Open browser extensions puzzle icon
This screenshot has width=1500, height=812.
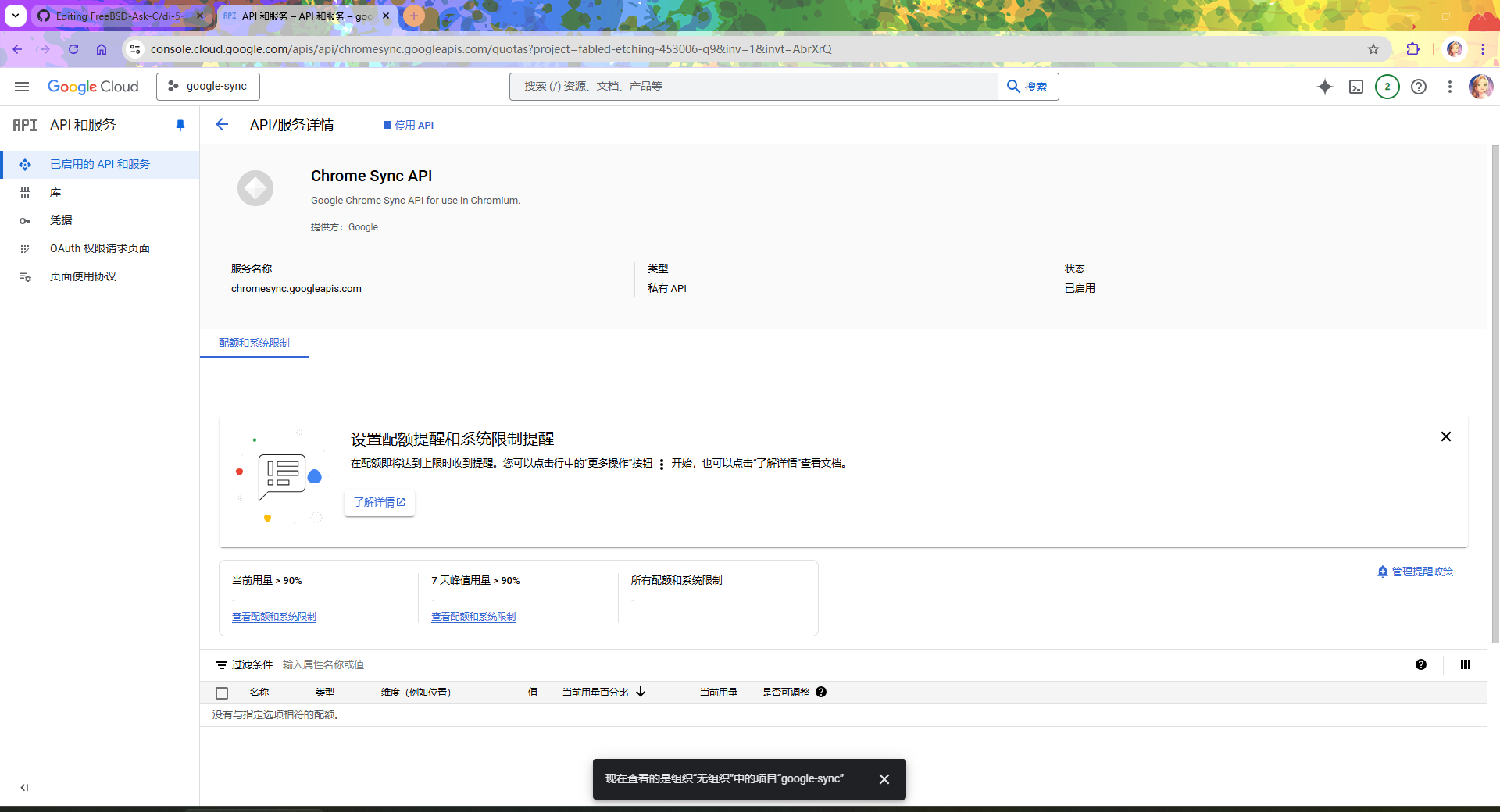(x=1412, y=49)
